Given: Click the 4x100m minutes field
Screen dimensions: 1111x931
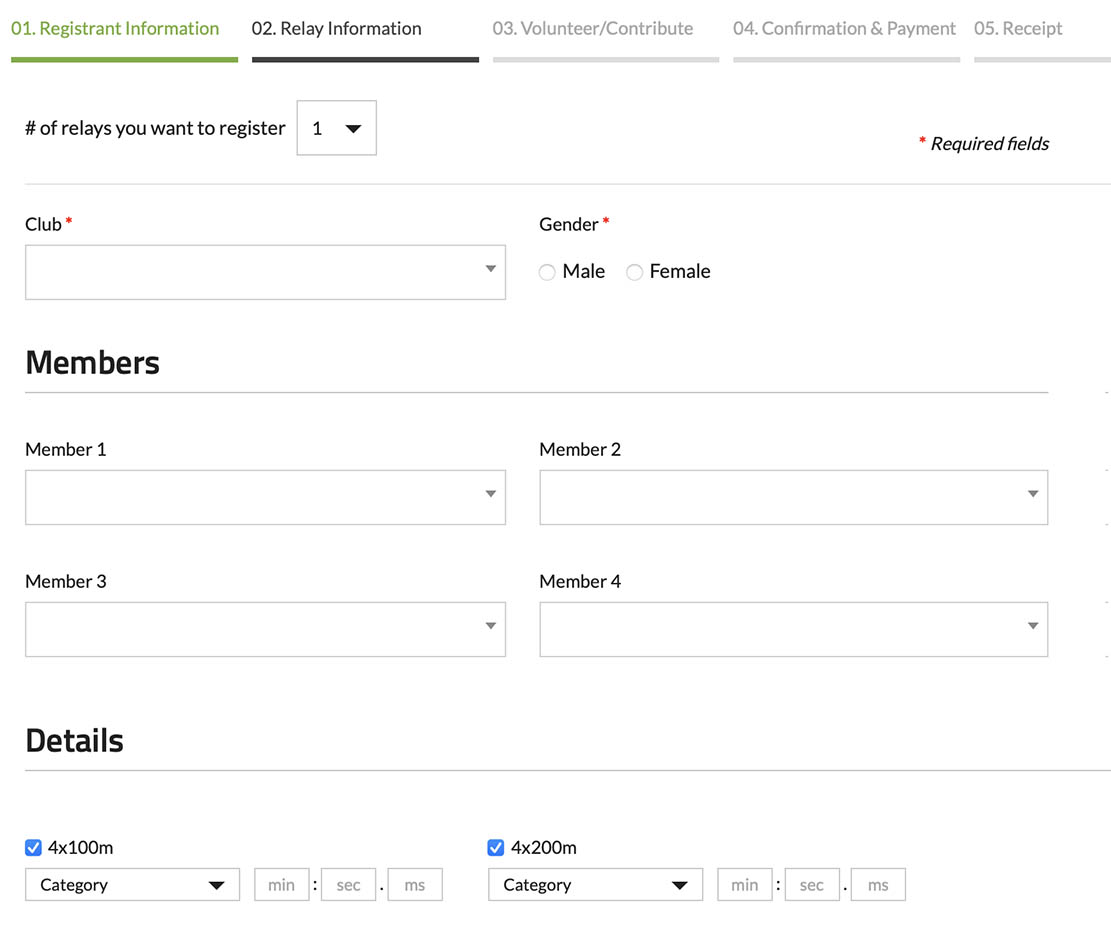Looking at the screenshot, I should [x=281, y=885].
